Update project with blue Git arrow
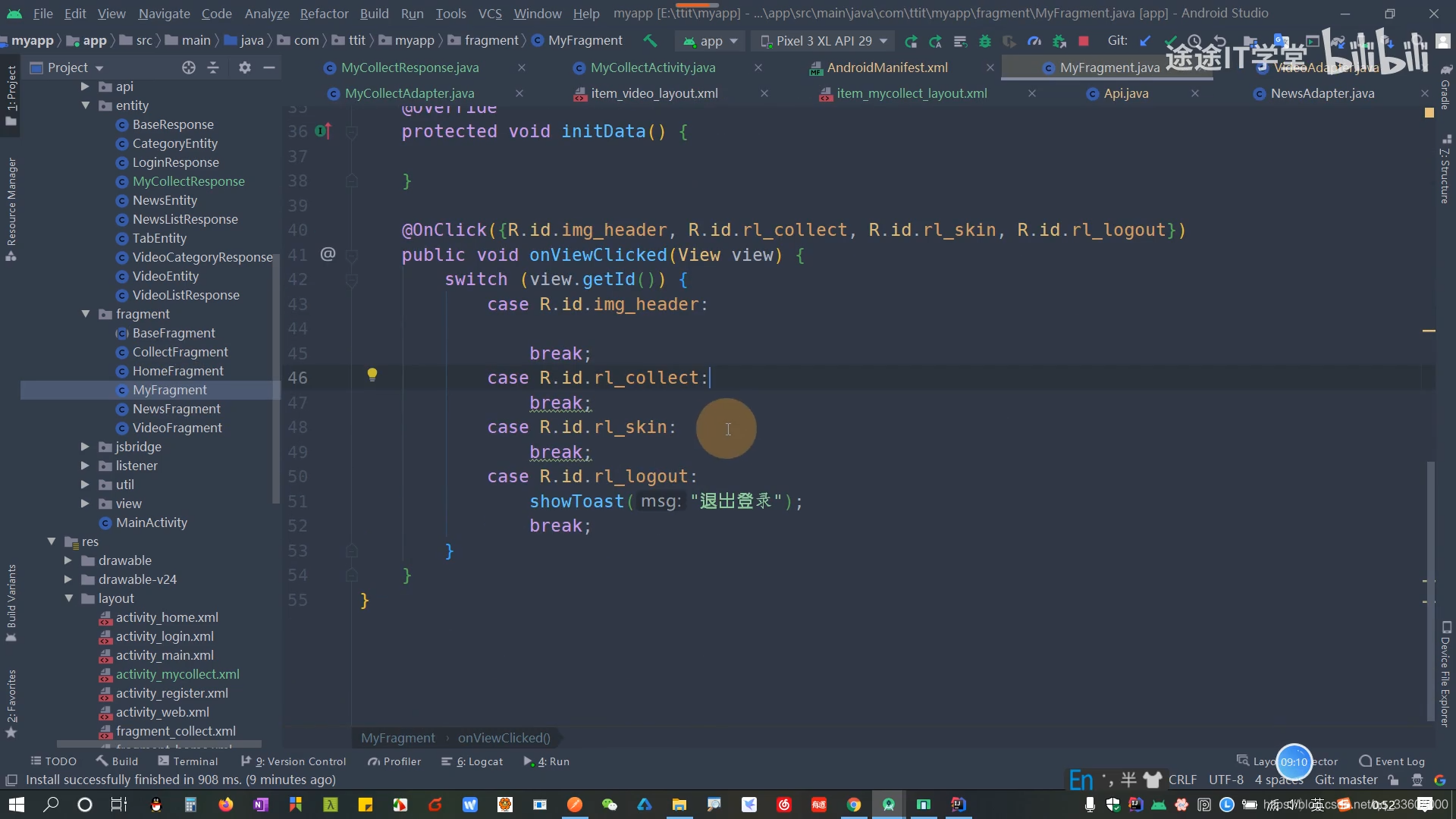 1145,41
